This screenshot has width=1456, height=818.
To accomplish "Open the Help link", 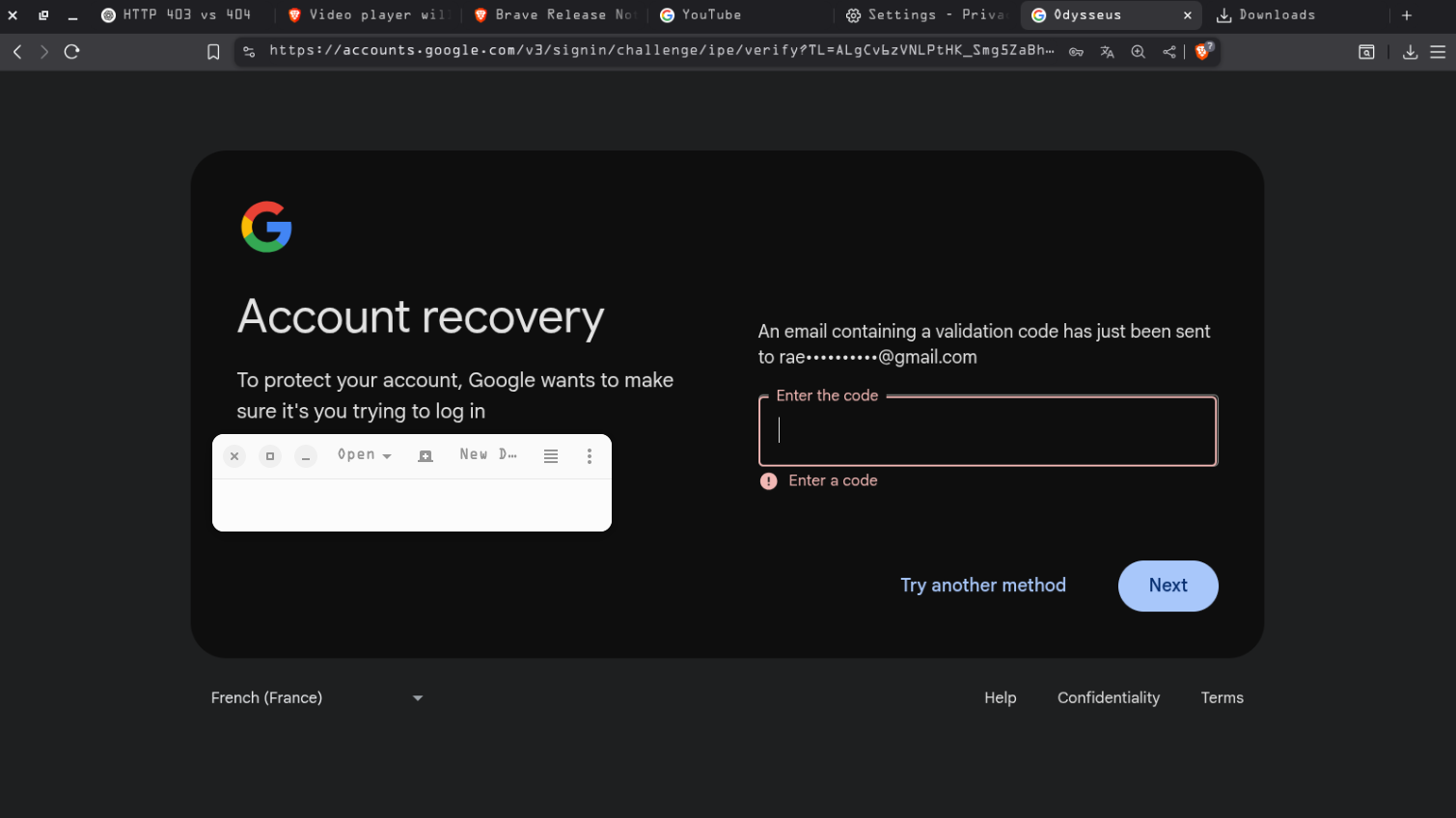I will pos(1001,697).
